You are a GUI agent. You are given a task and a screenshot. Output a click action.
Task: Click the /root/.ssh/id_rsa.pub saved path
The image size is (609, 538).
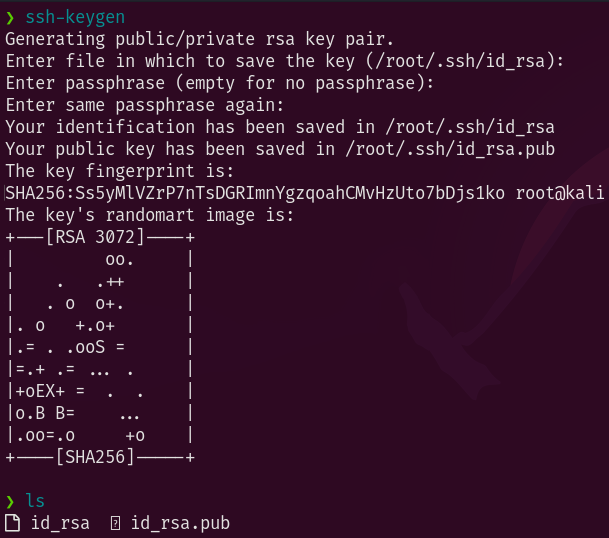click(x=450, y=150)
